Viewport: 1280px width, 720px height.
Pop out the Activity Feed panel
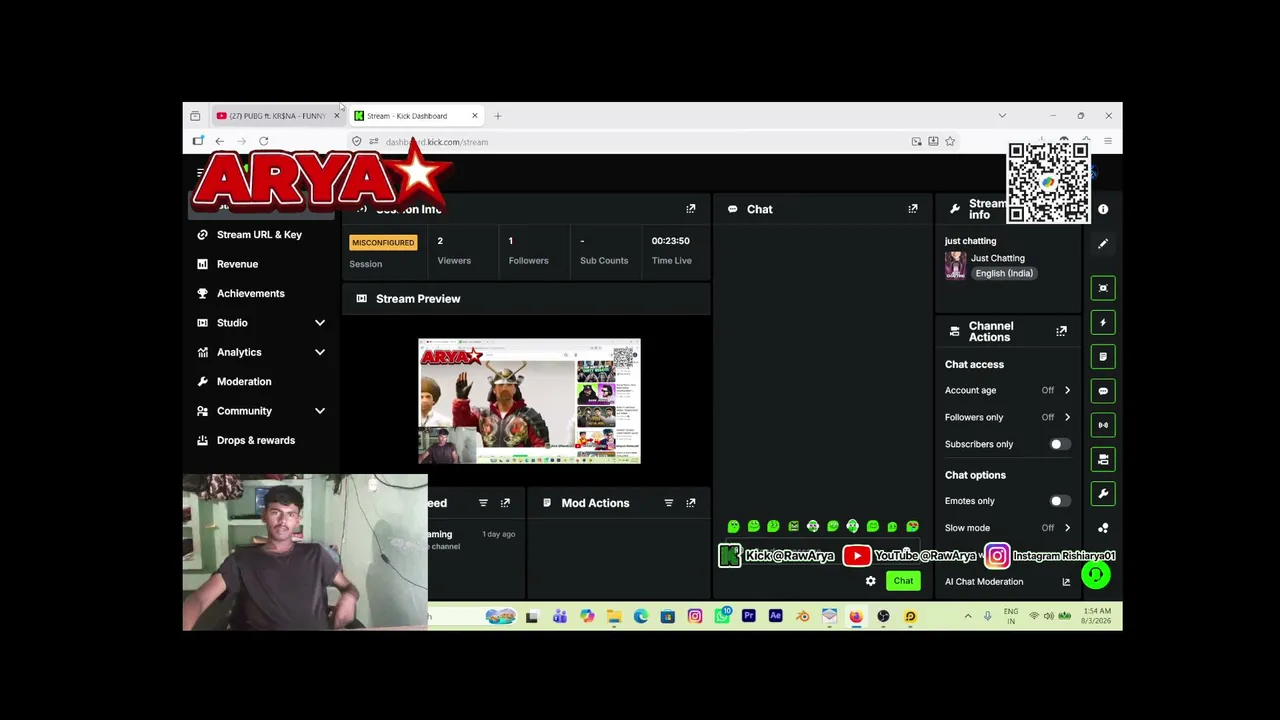click(505, 503)
